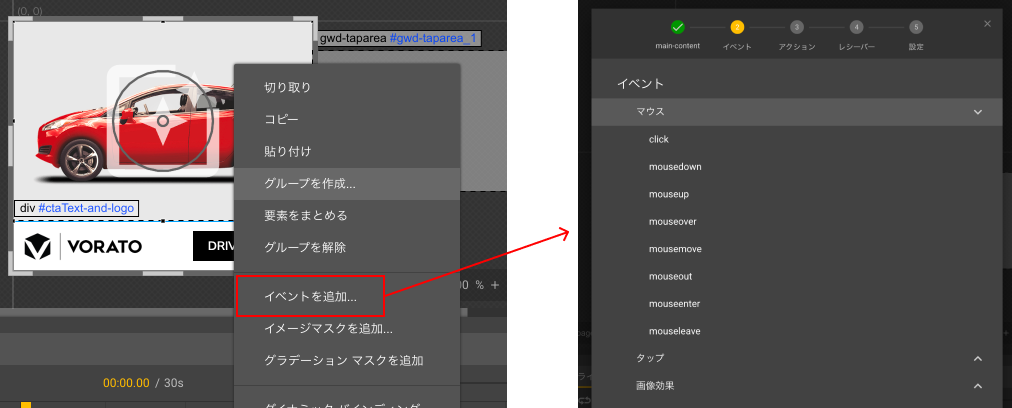The image size is (1012, 408).
Task: Expand the タップ event category
Action: pyautogui.click(x=977, y=358)
